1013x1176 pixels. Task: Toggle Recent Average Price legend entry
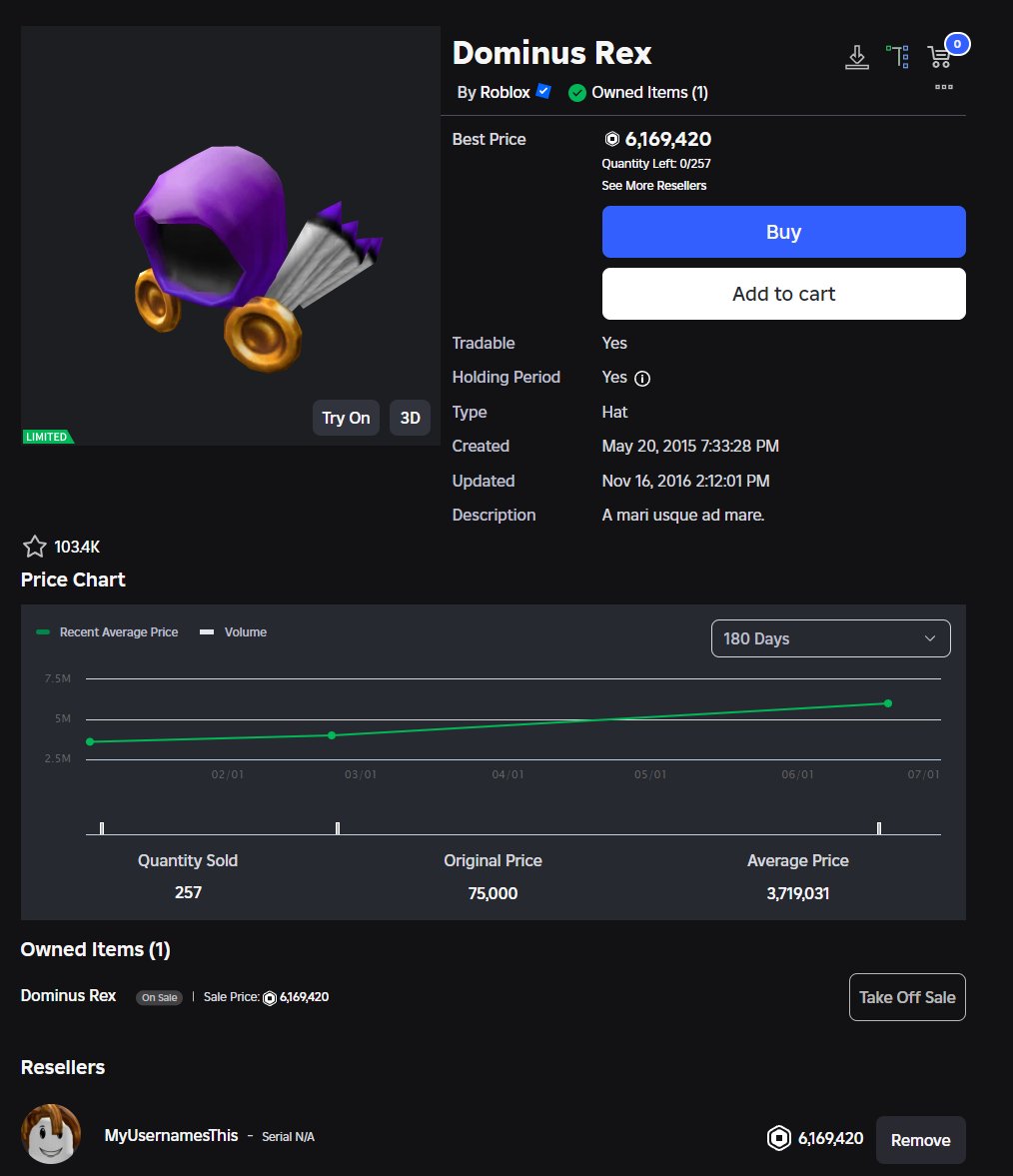tap(107, 632)
